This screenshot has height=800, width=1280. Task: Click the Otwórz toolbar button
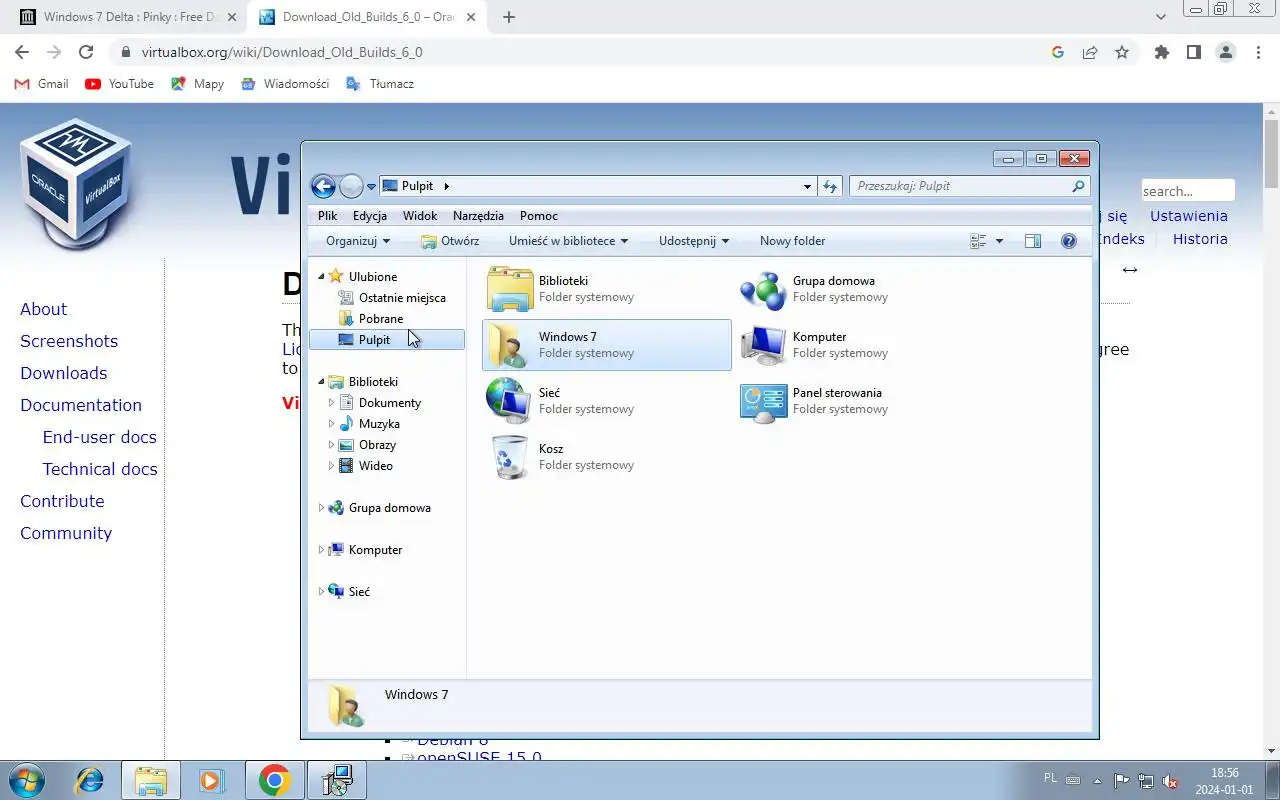(450, 241)
